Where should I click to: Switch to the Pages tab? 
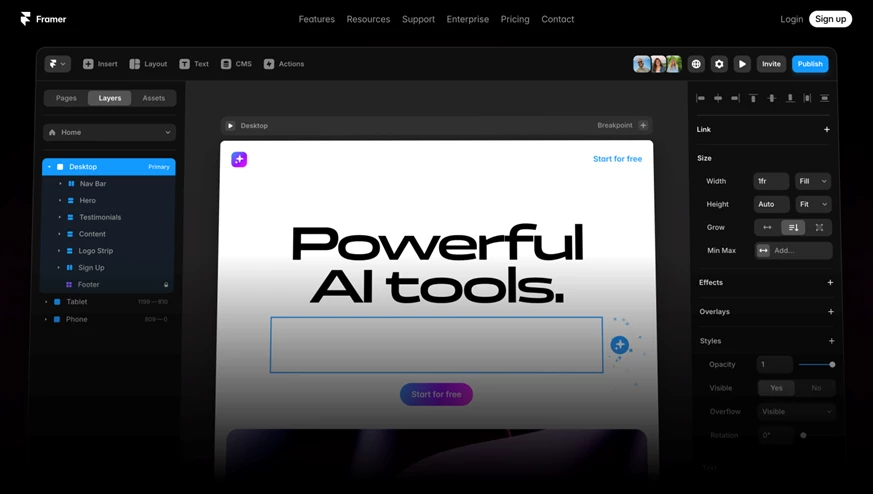[x=66, y=98]
